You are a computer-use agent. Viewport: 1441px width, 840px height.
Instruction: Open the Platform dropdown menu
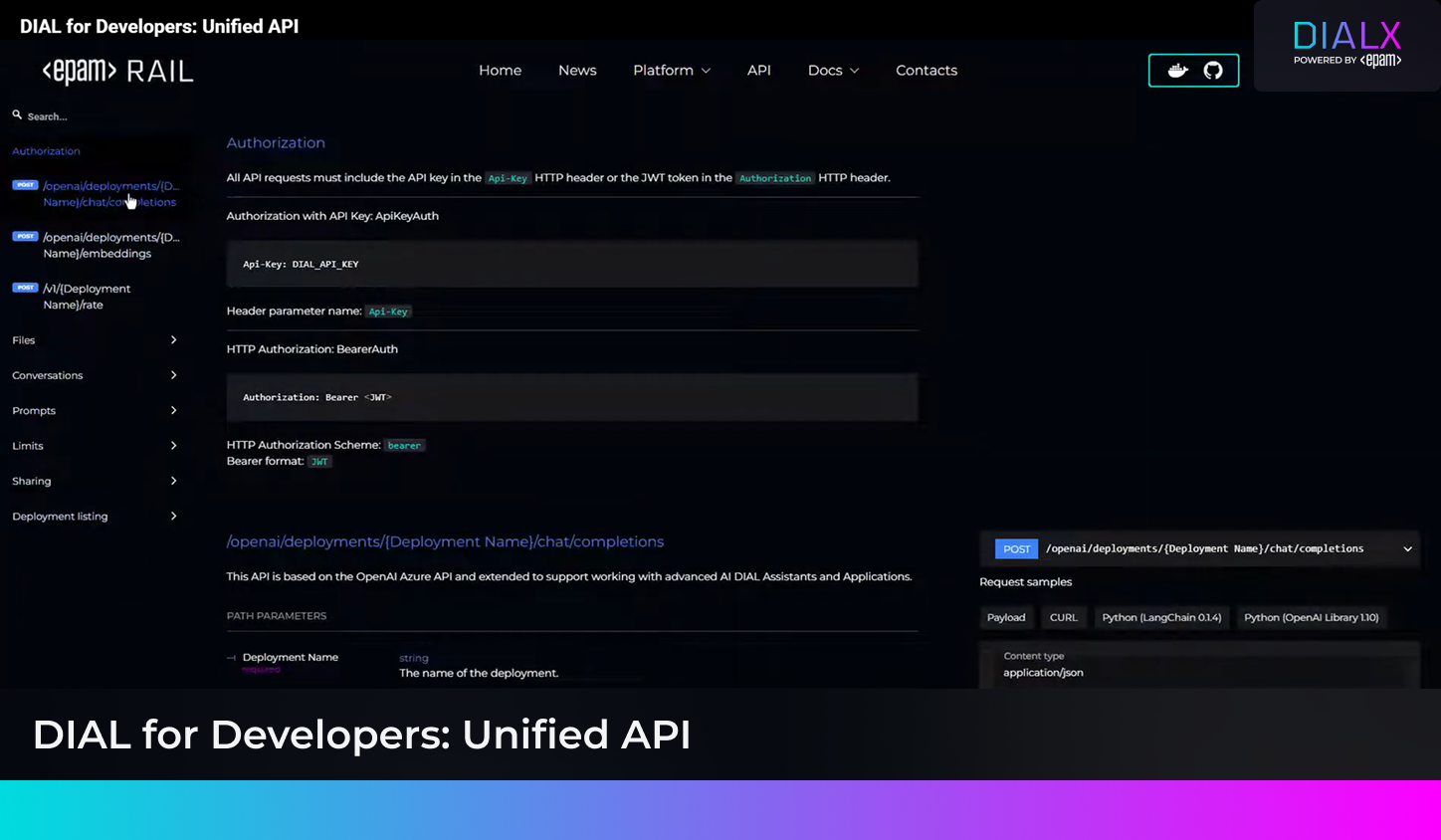(672, 71)
